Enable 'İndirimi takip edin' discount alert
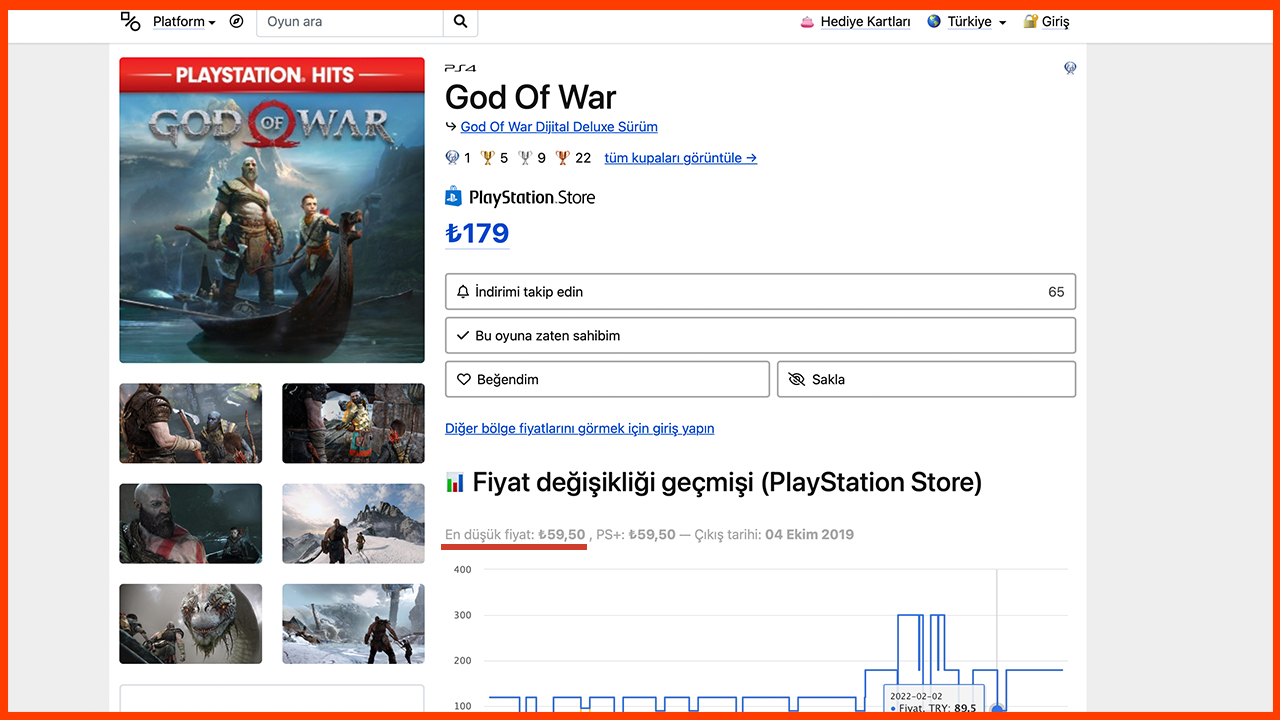The image size is (1280, 720). 760,292
